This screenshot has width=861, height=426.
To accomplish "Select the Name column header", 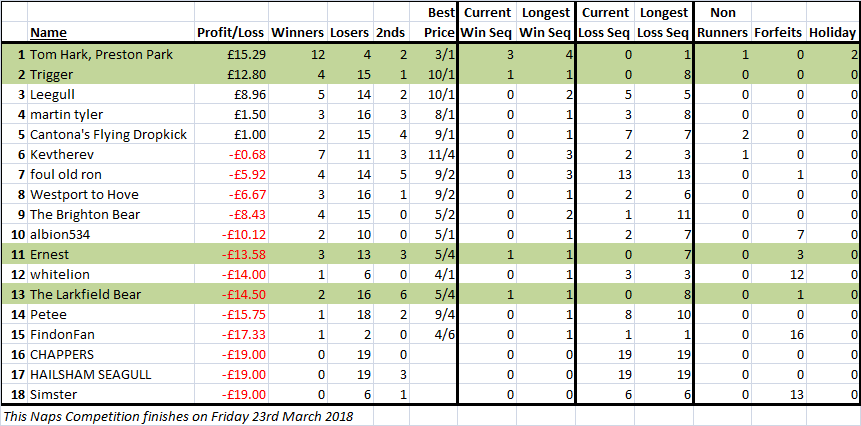I will 48,32.
